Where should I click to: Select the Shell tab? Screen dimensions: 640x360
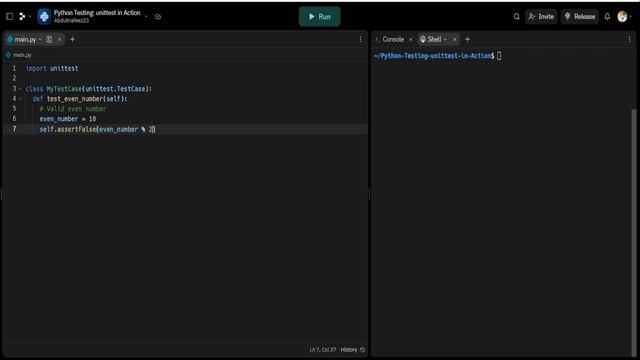[x=434, y=39]
